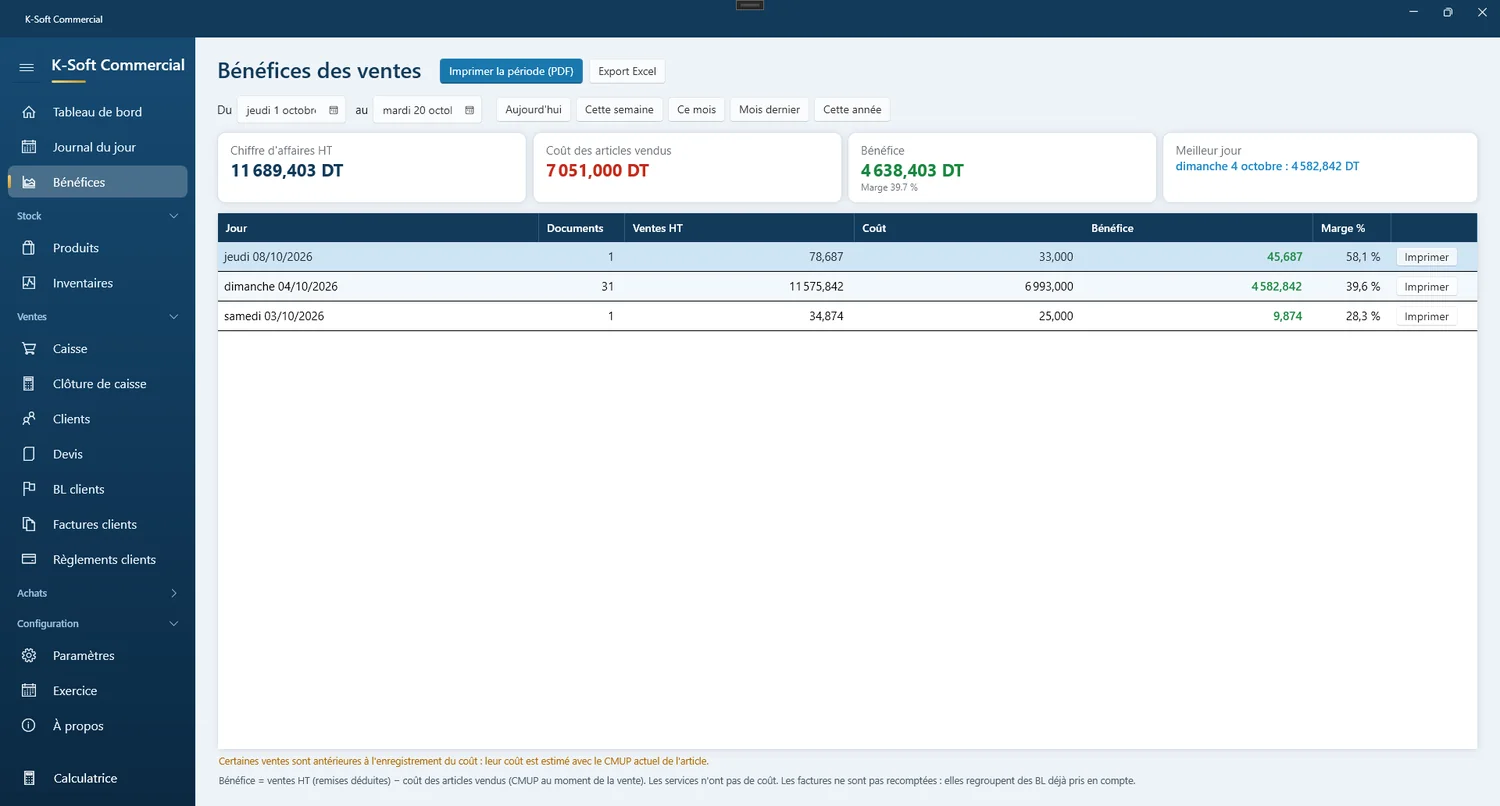The height and width of the screenshot is (806, 1500).
Task: Open Produits bag icon
Action: point(29,248)
